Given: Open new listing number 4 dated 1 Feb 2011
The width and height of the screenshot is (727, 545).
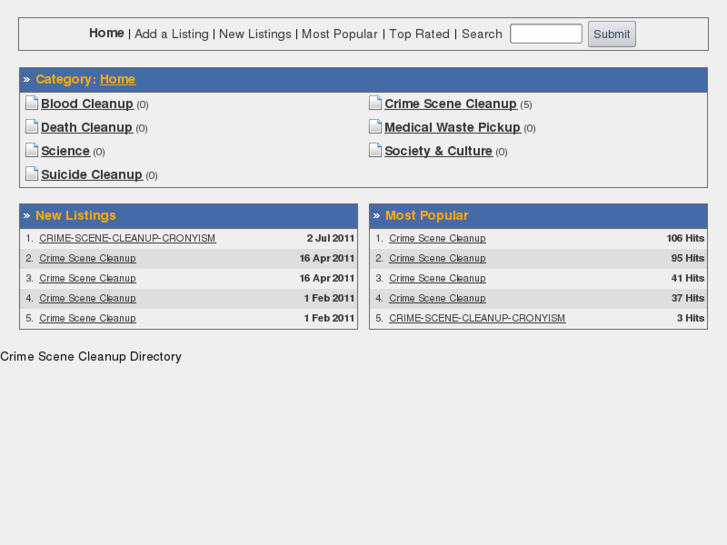Looking at the screenshot, I should 88,298.
